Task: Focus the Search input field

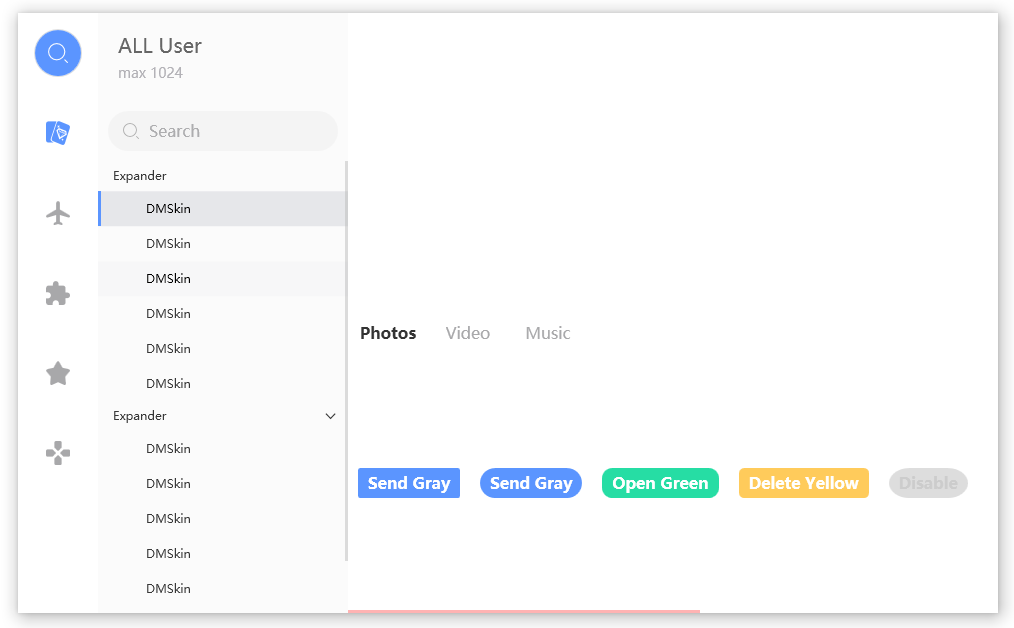Action: (x=235, y=131)
